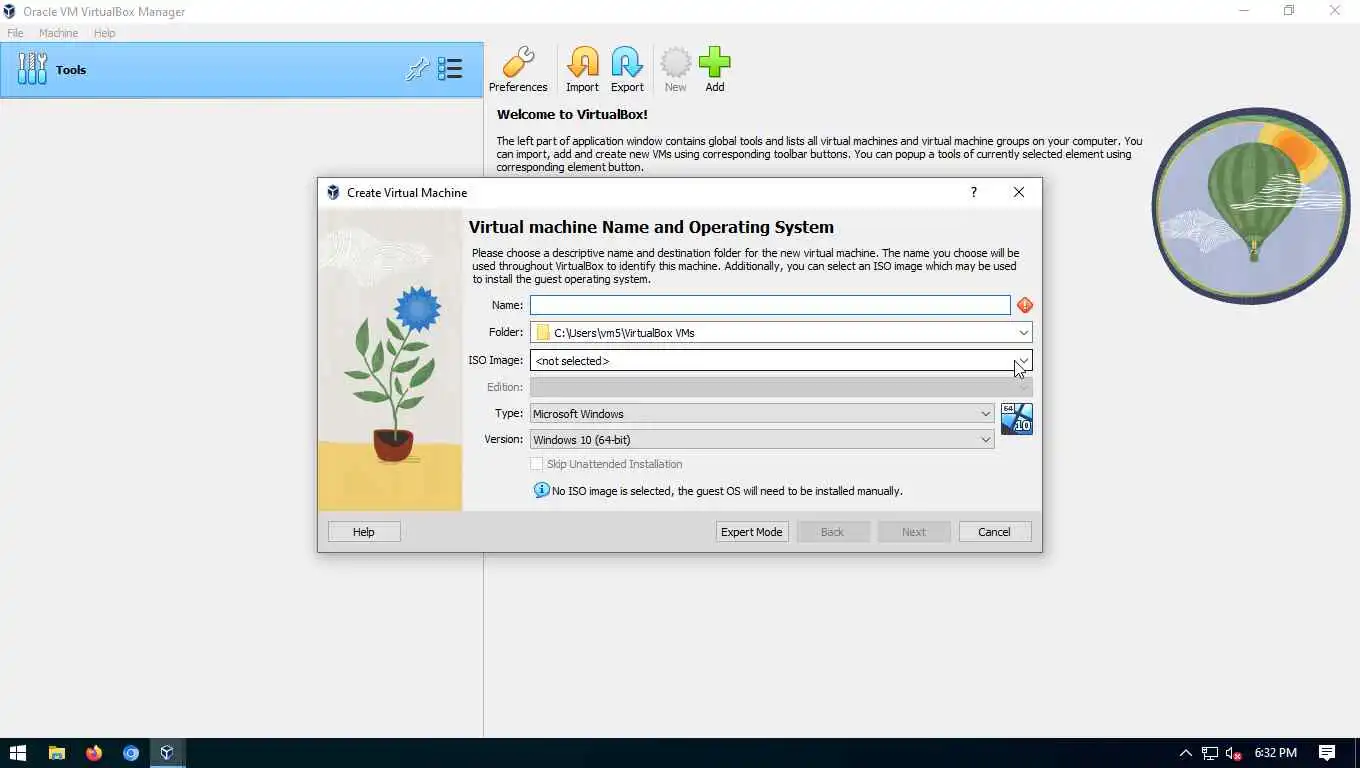Viewport: 1360px width, 768px height.
Task: Open the Windows Start menu
Action: pyautogui.click(x=18, y=753)
